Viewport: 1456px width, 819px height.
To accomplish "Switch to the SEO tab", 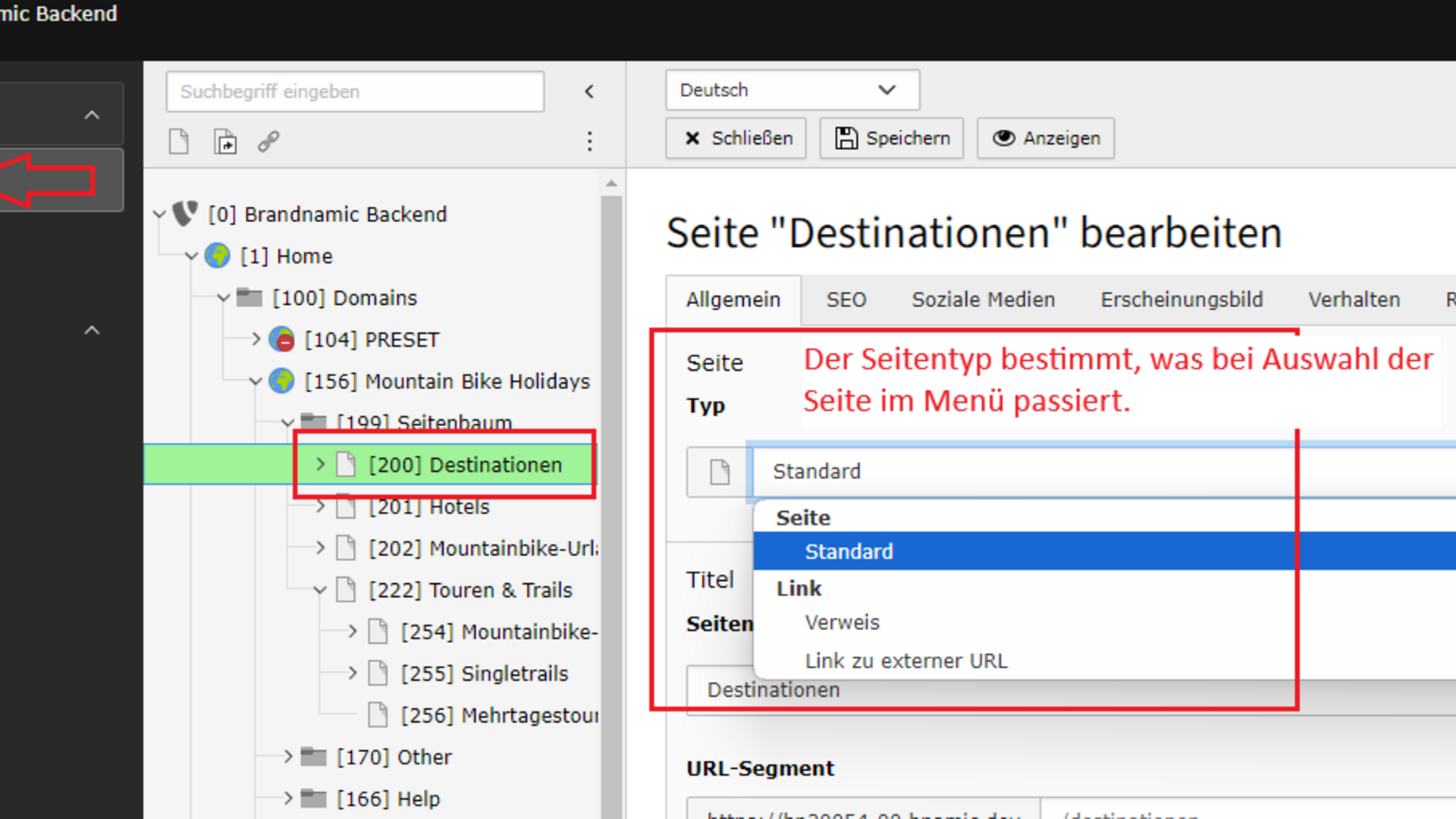I will pos(846,300).
